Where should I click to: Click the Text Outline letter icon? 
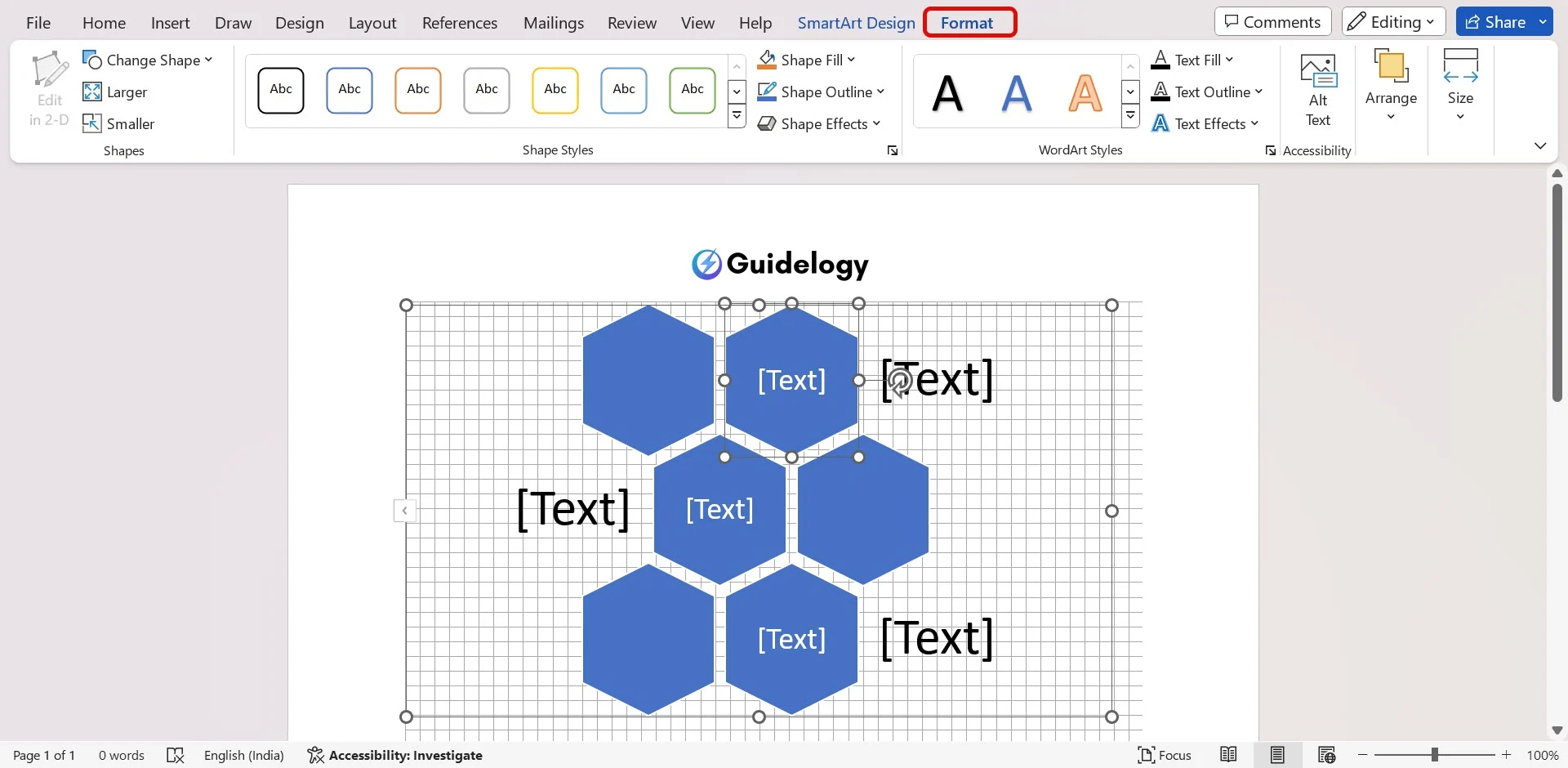1160,92
